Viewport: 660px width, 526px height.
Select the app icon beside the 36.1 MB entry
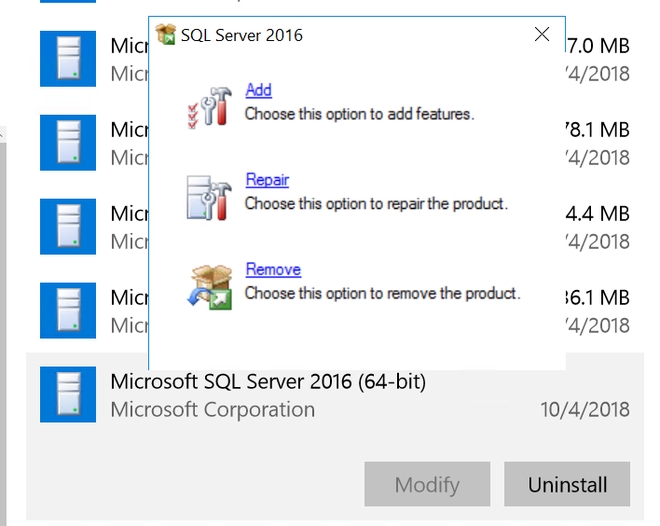pos(68,311)
